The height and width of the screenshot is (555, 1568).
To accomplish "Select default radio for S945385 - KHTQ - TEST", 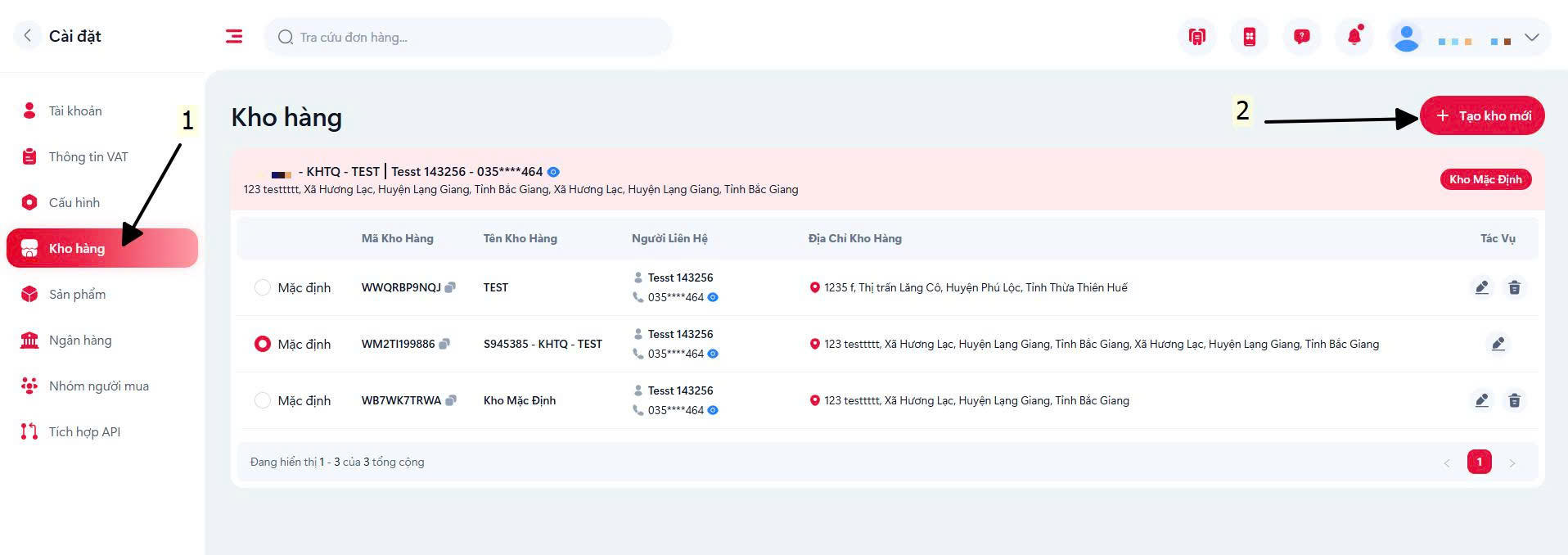I will coord(262,344).
